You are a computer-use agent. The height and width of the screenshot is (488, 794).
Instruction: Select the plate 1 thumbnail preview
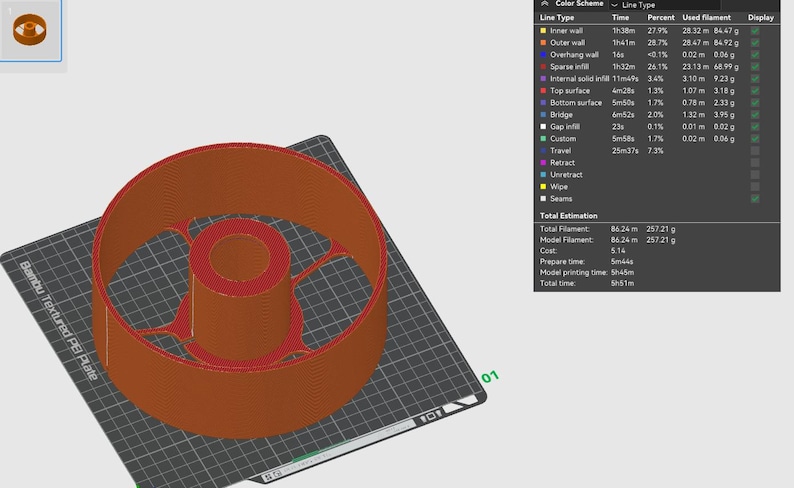coord(30,29)
